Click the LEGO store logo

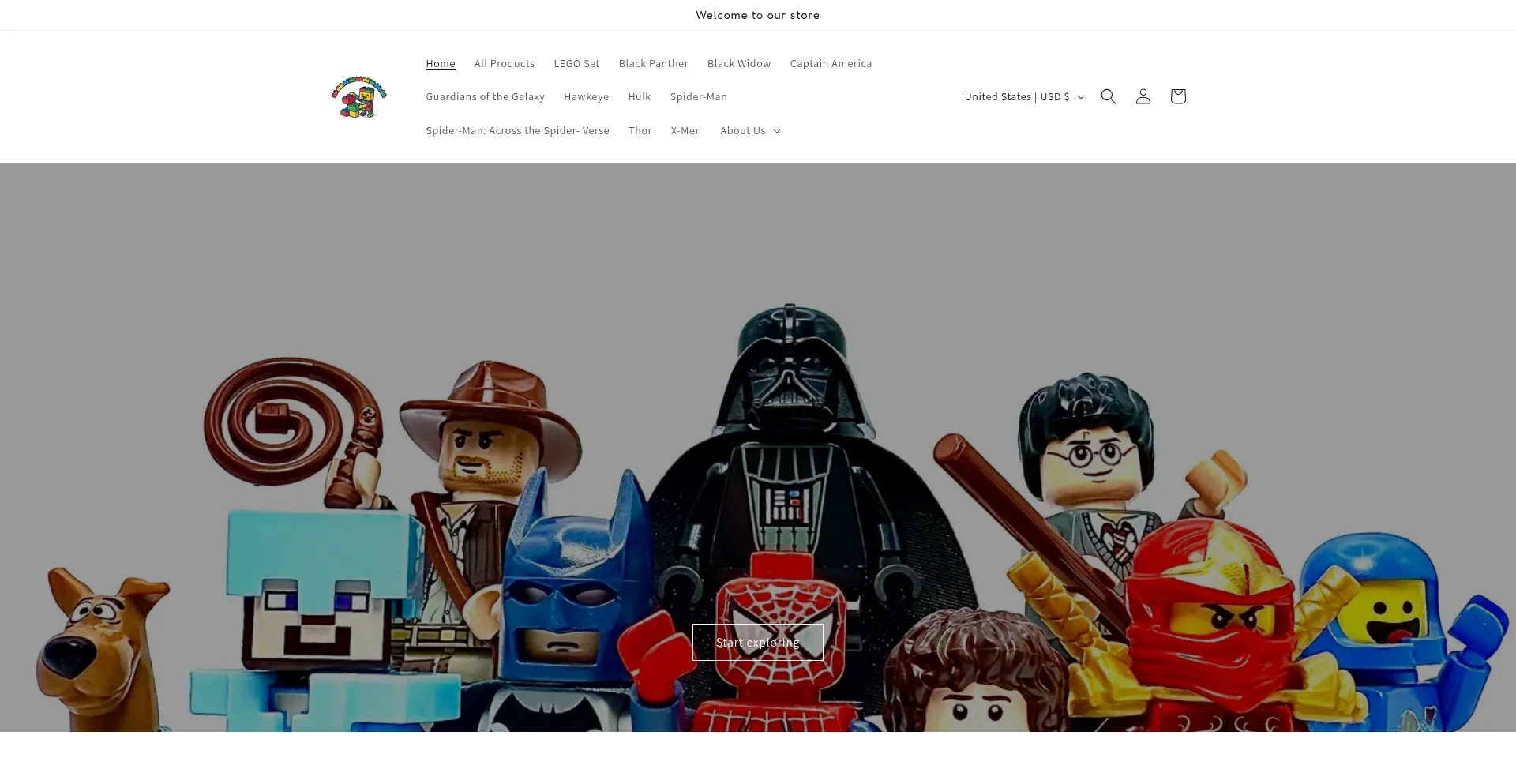tap(359, 97)
